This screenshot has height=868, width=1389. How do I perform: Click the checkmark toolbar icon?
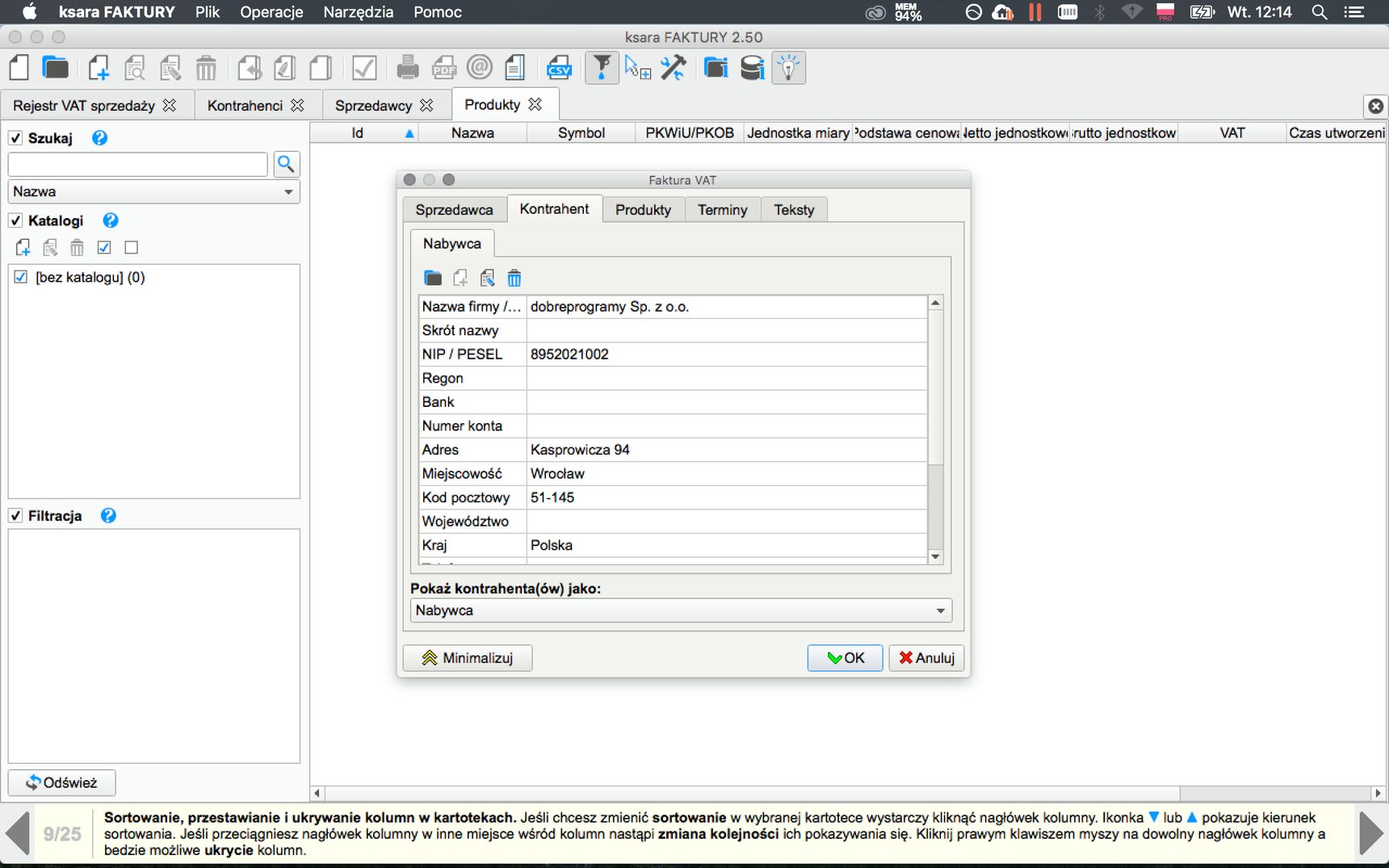pyautogui.click(x=365, y=68)
